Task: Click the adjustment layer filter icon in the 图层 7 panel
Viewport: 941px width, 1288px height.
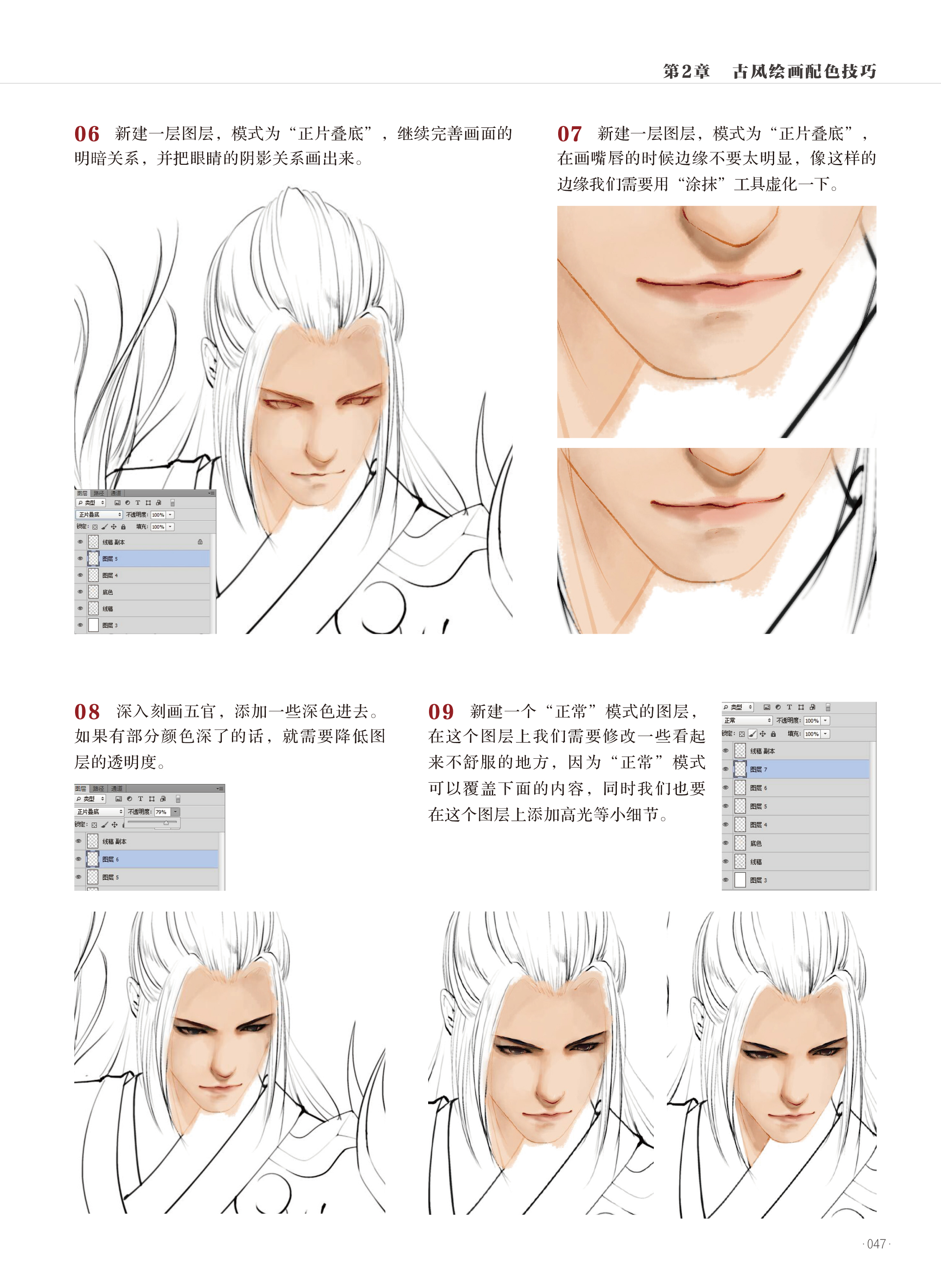Action: pyautogui.click(x=778, y=707)
